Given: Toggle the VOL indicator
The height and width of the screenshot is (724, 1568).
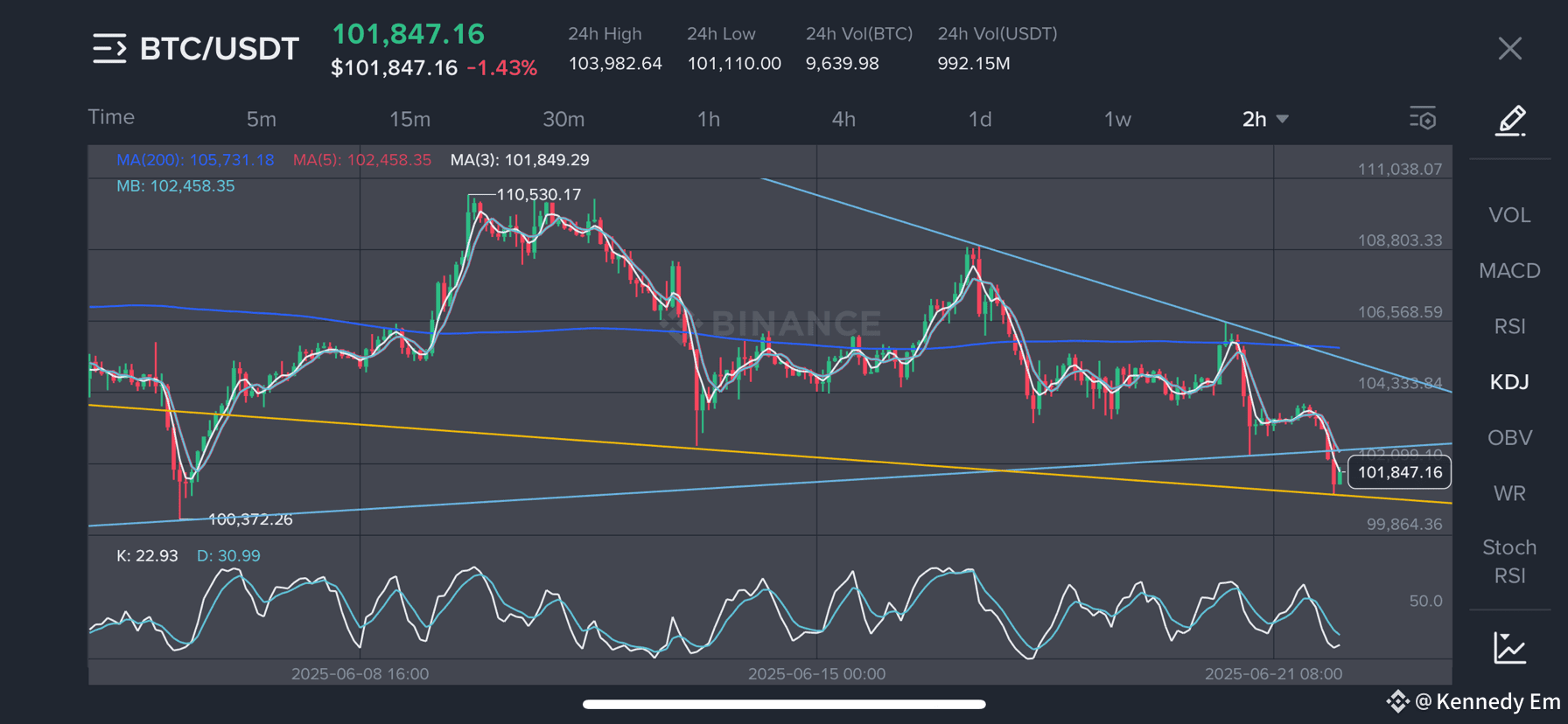Looking at the screenshot, I should pos(1509,215).
